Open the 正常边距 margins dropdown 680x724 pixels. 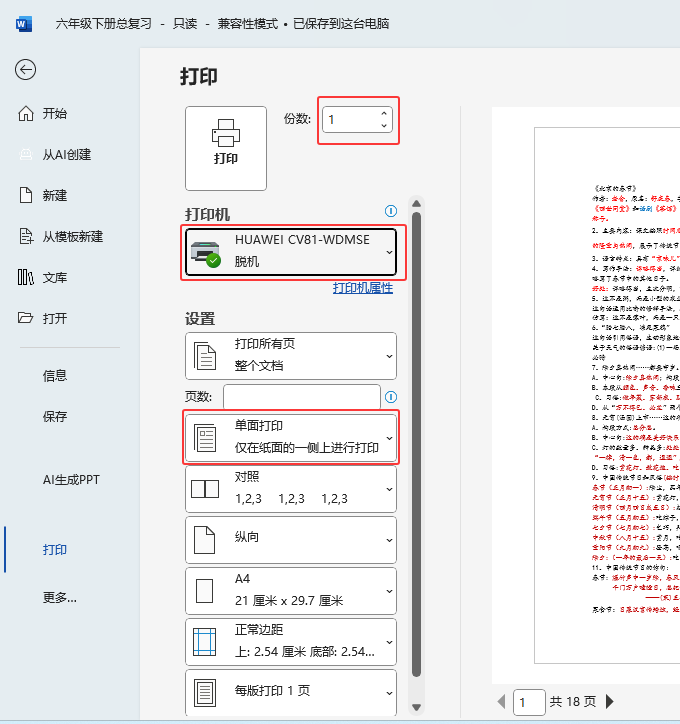291,642
